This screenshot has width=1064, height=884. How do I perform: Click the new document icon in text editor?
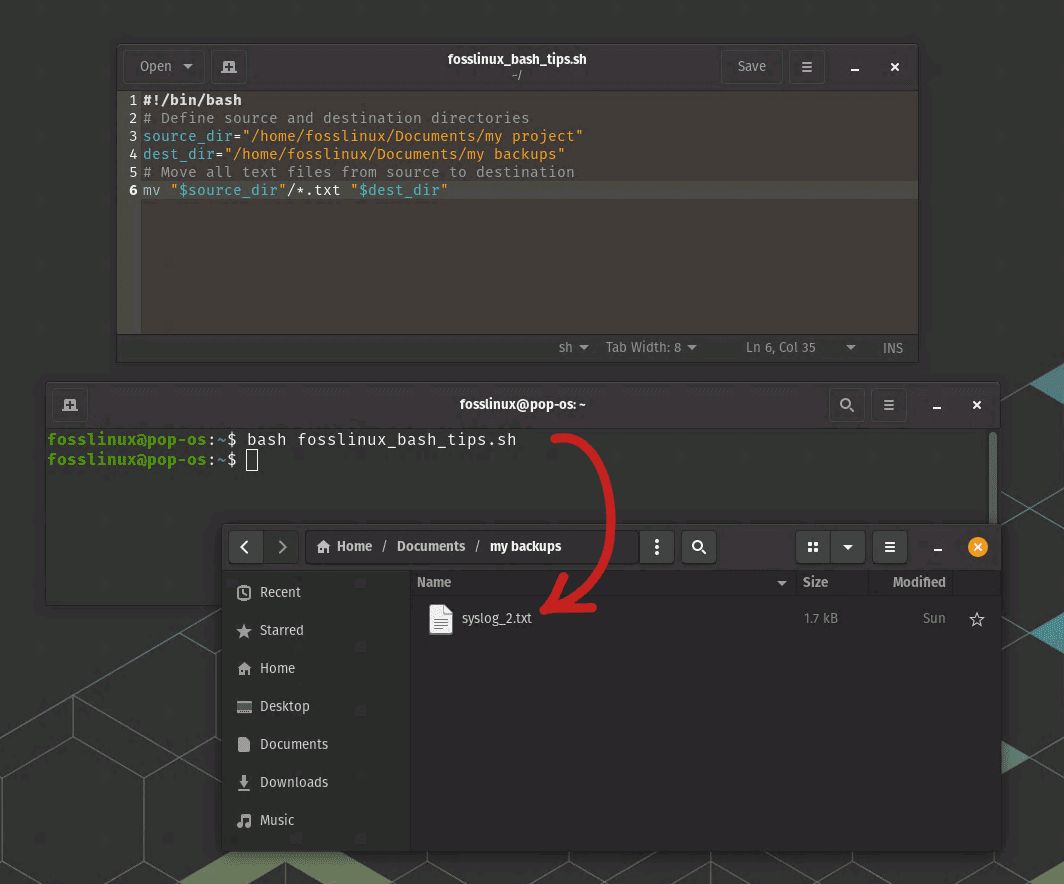(229, 67)
